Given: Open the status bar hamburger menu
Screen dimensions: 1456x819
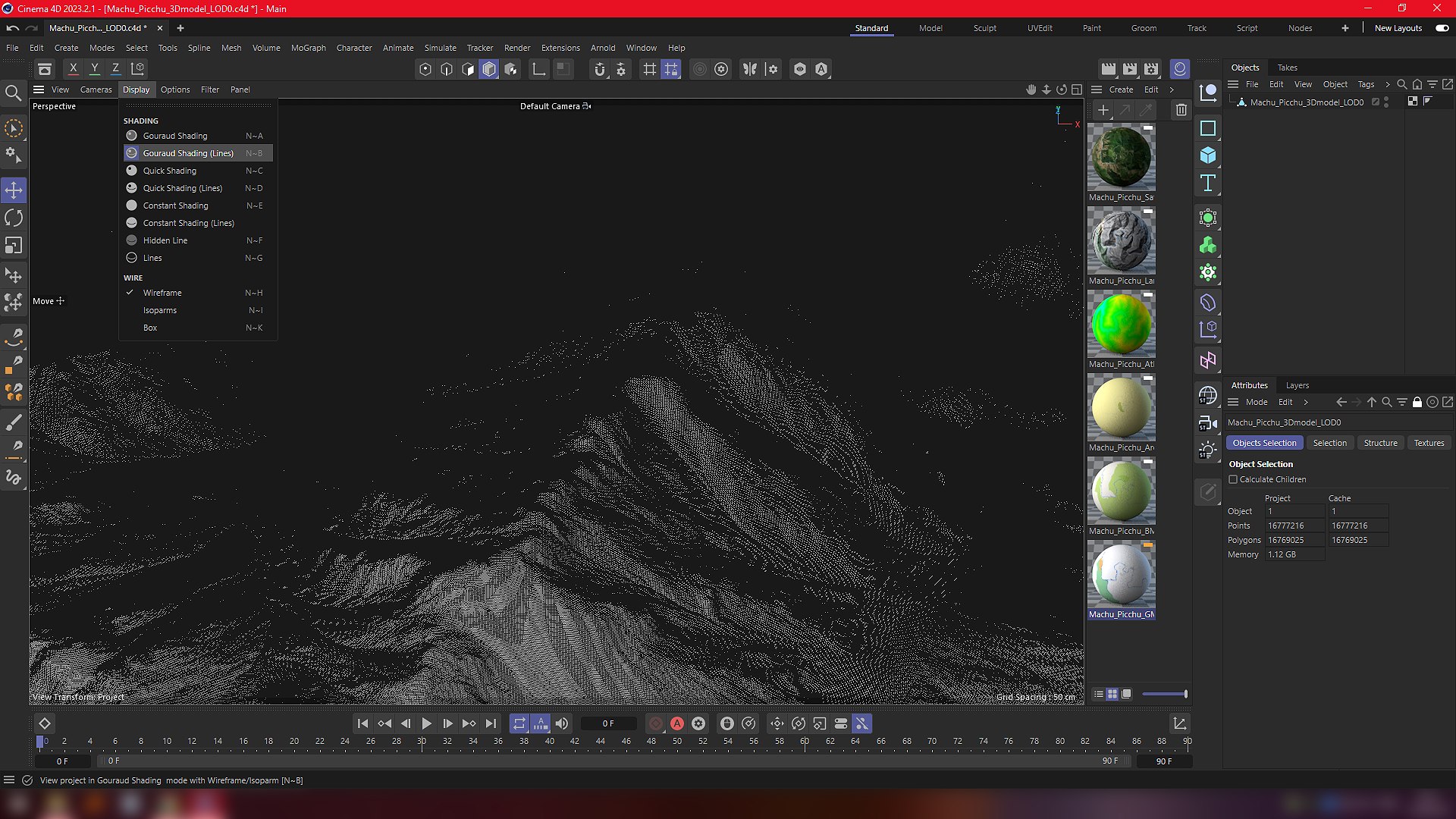Looking at the screenshot, I should click(9, 780).
